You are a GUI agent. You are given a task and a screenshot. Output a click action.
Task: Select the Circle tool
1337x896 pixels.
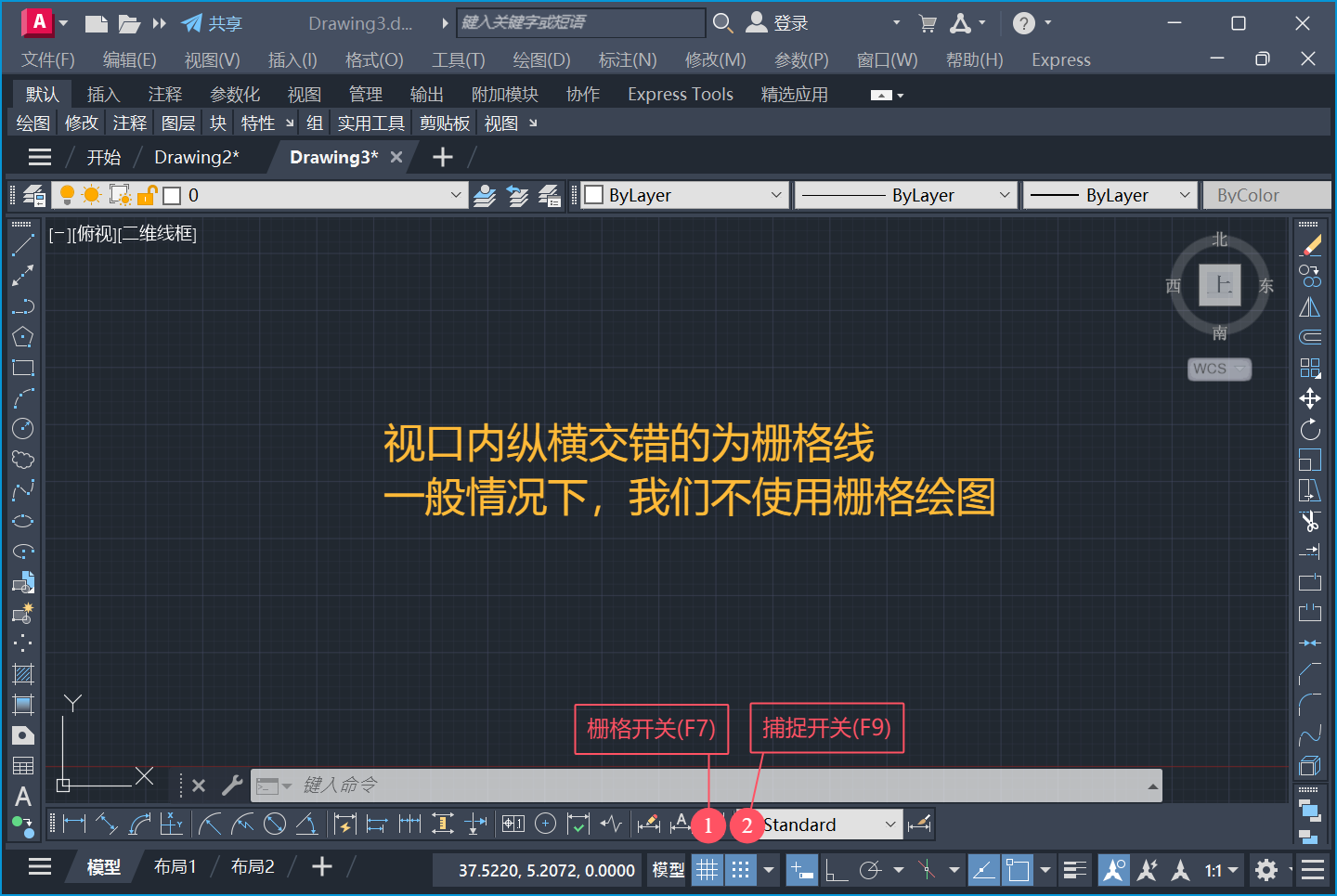pyautogui.click(x=23, y=429)
